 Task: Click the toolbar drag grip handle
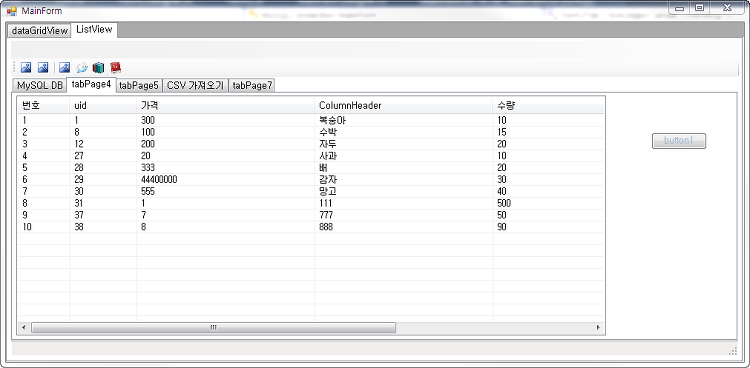(x=14, y=68)
